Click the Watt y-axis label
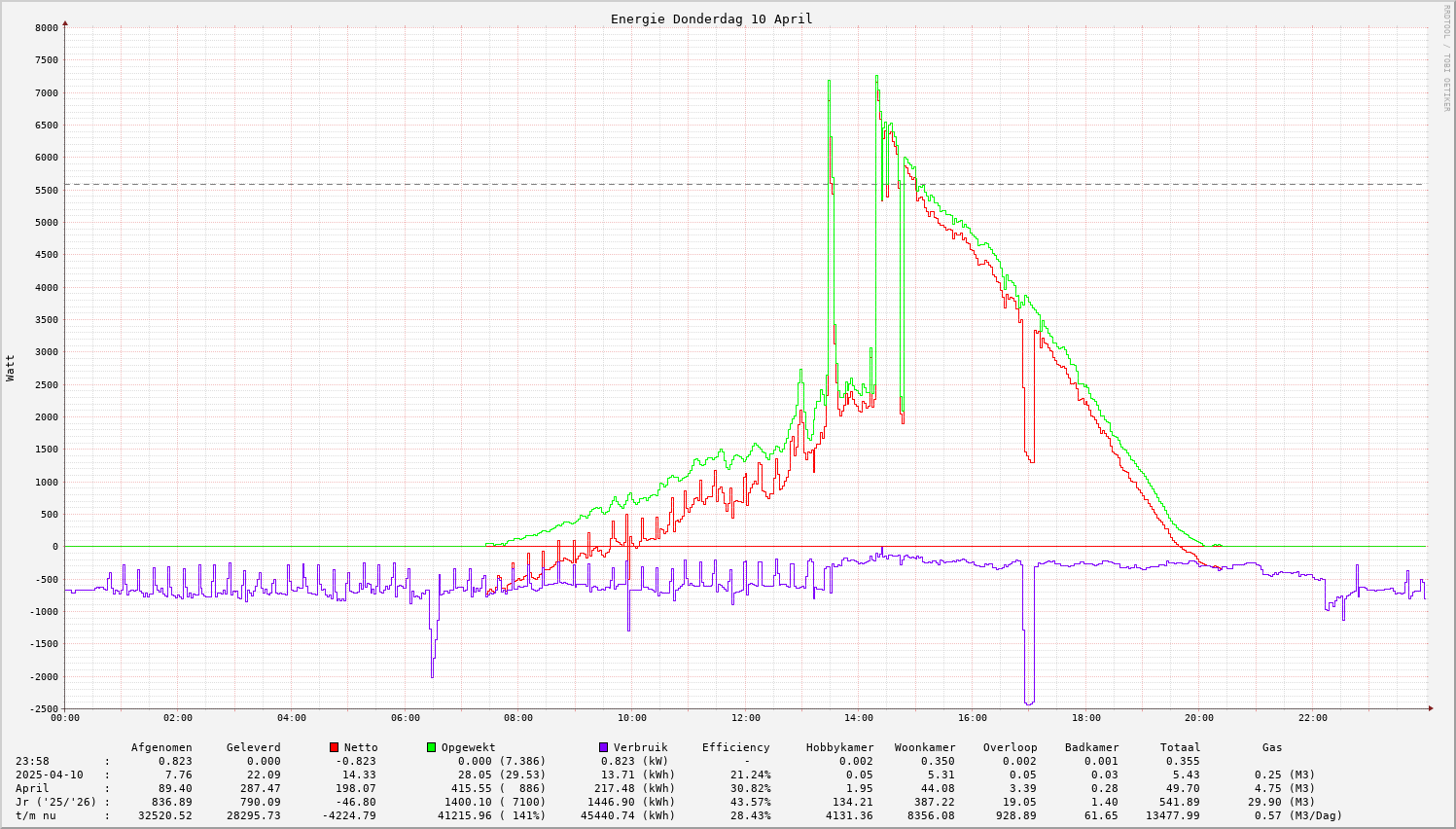The height and width of the screenshot is (829, 1456). (11, 367)
